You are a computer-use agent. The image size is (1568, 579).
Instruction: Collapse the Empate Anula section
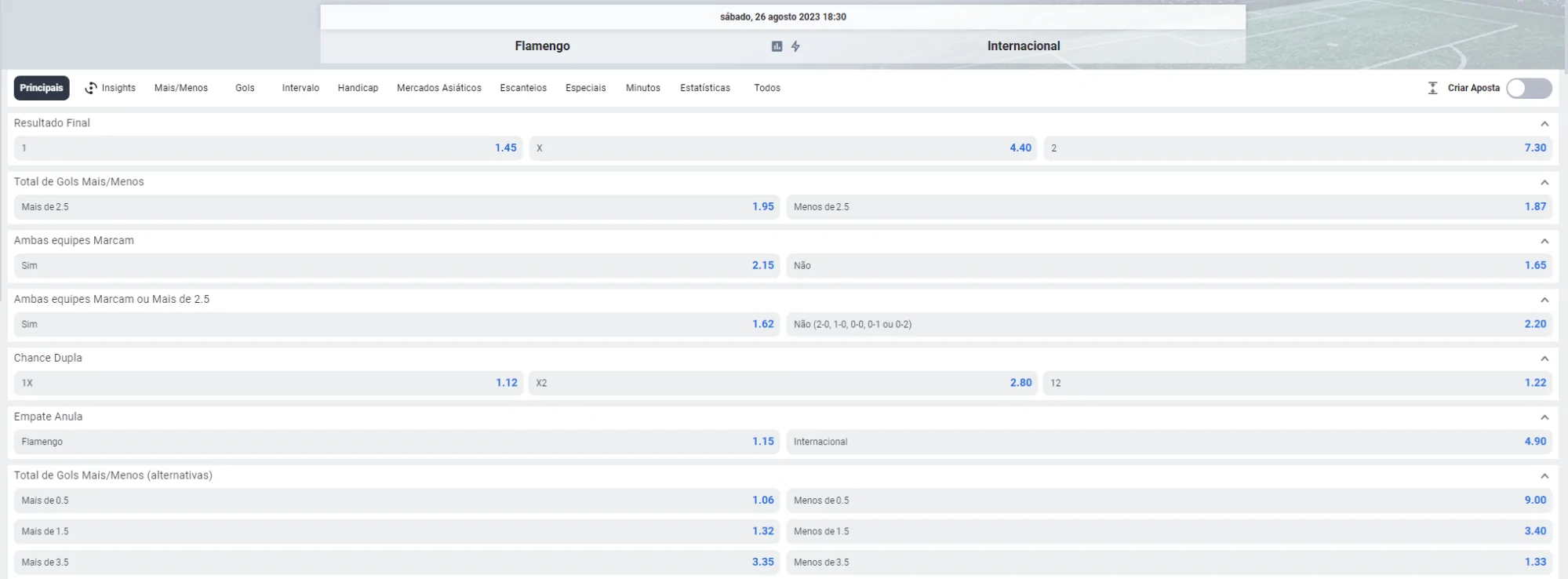1544,417
